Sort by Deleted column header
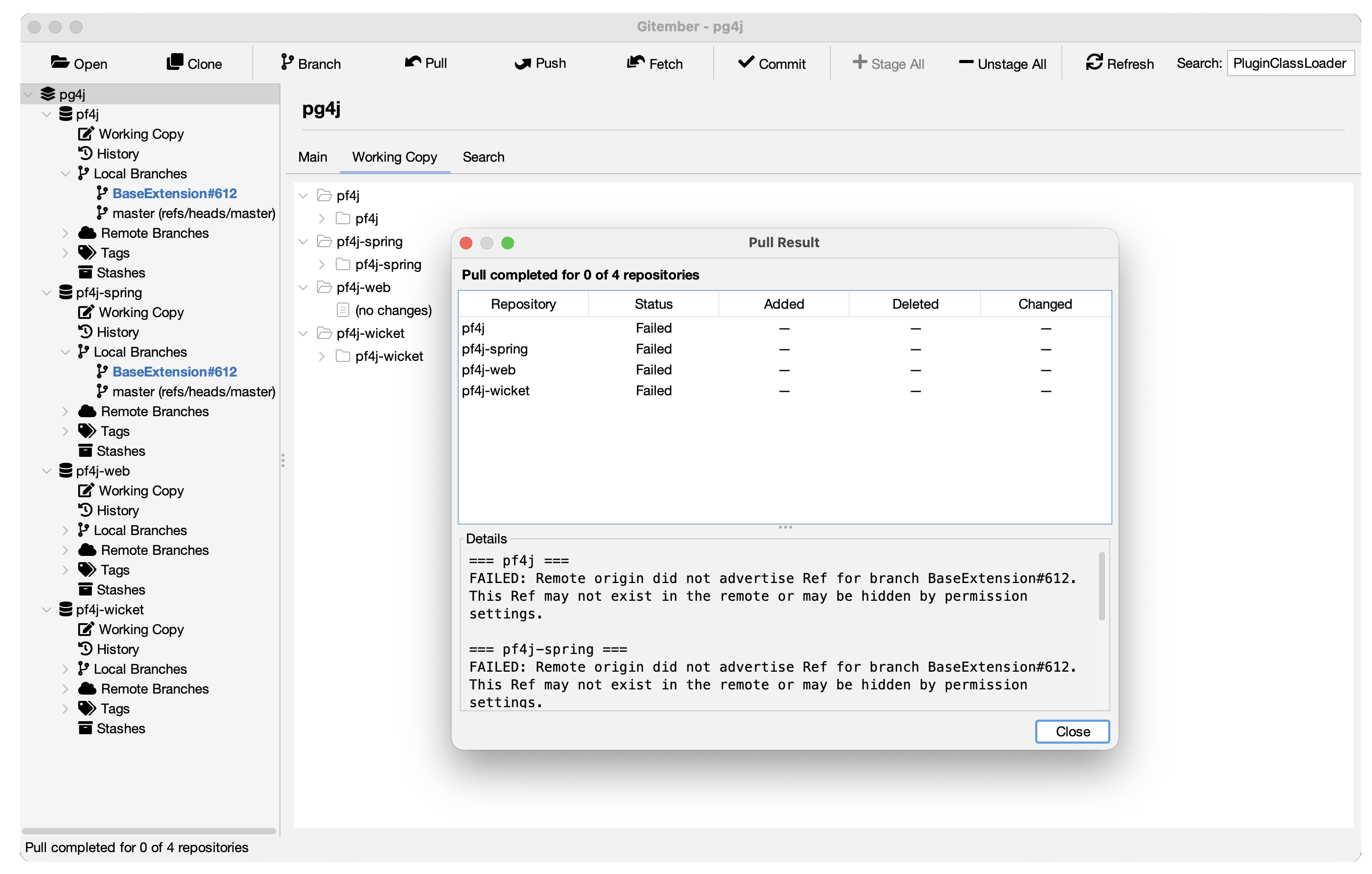 915,304
